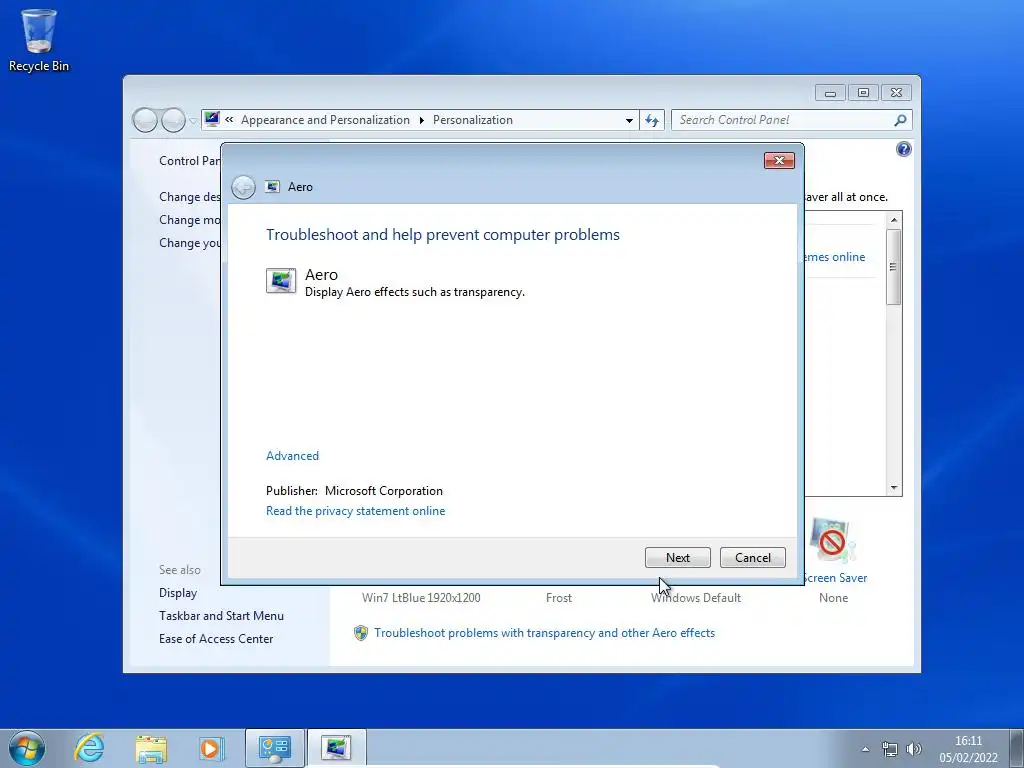The image size is (1024, 768).
Task: Switch to Aero troubleshooter taskbar button
Action: click(x=336, y=748)
